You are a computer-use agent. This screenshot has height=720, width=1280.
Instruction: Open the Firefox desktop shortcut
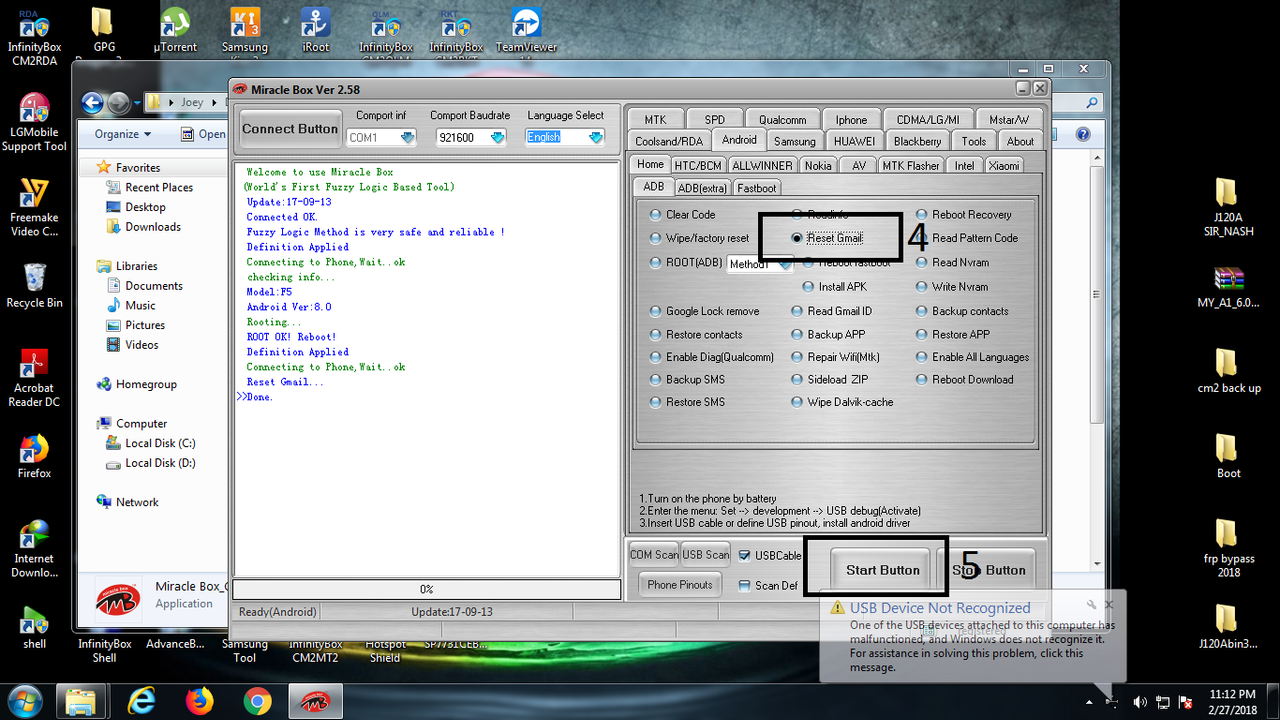tap(34, 457)
